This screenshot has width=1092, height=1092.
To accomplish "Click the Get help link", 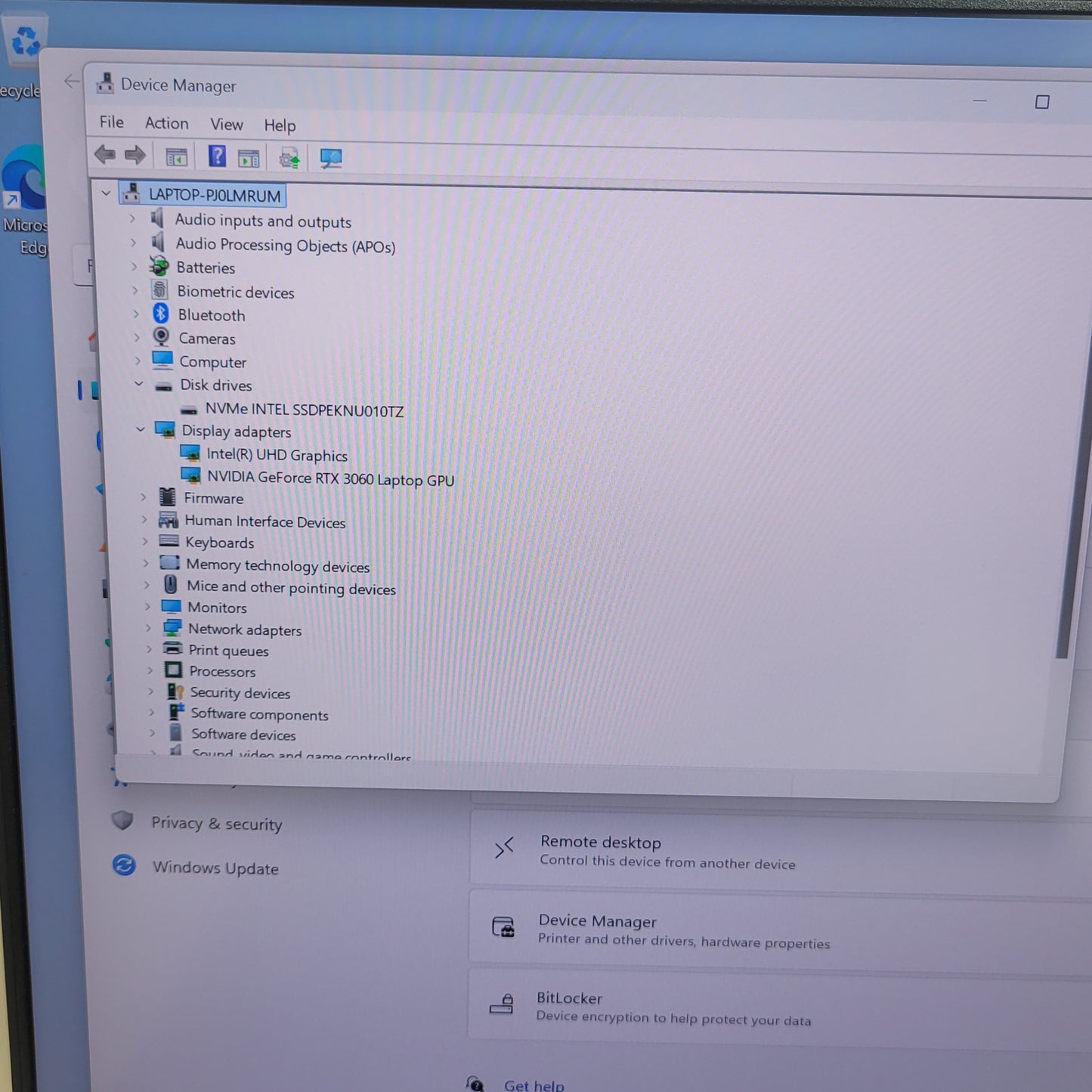I will 534,1085.
